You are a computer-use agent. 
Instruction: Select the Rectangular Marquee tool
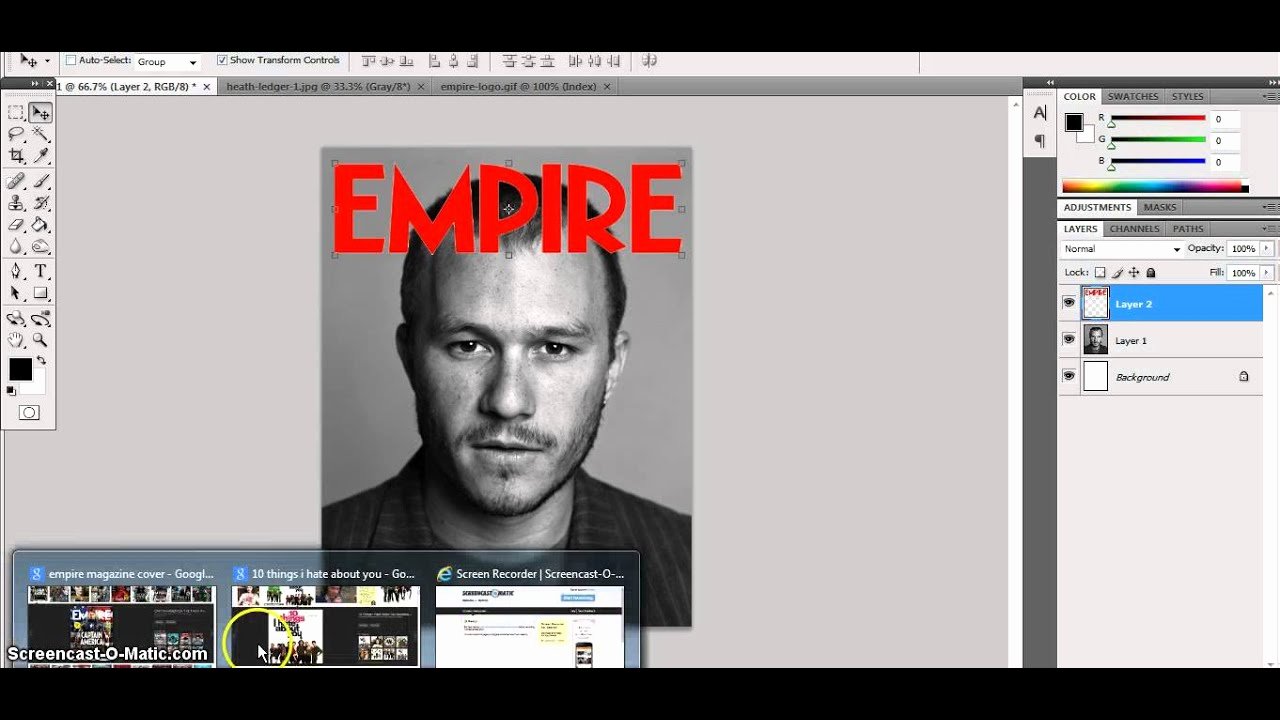point(16,113)
